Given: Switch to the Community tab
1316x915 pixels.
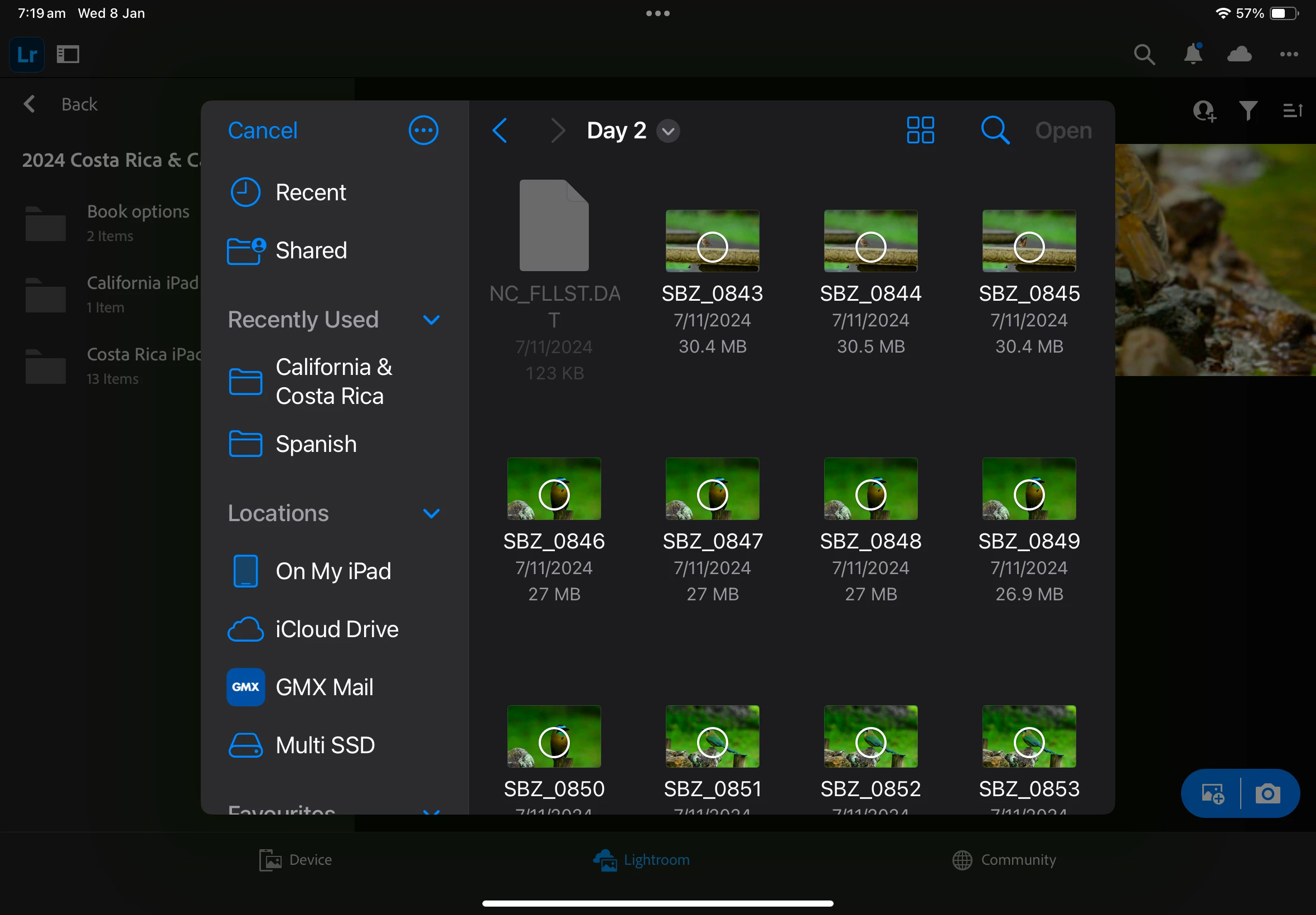Looking at the screenshot, I should coord(1004,860).
